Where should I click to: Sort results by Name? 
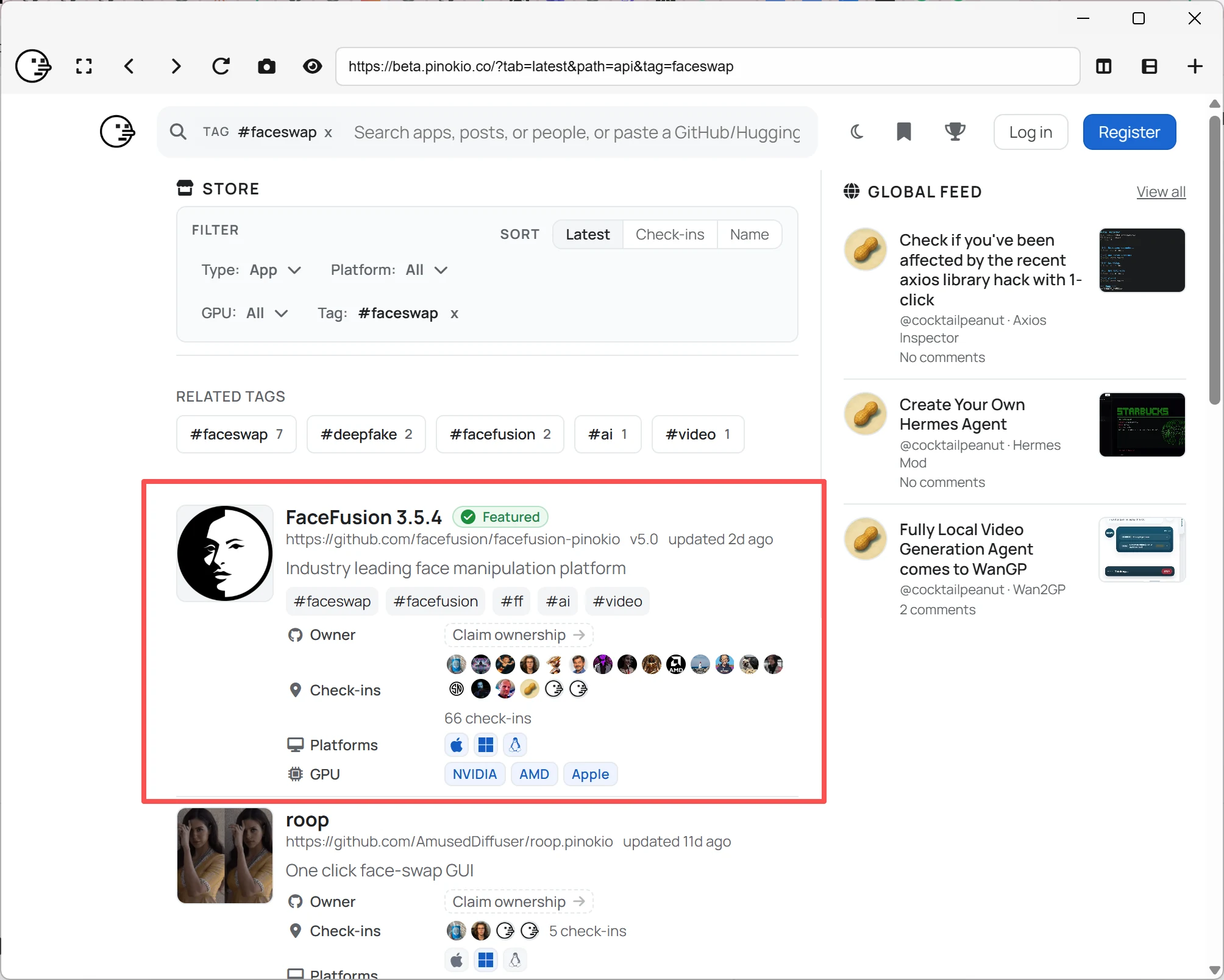(x=749, y=235)
